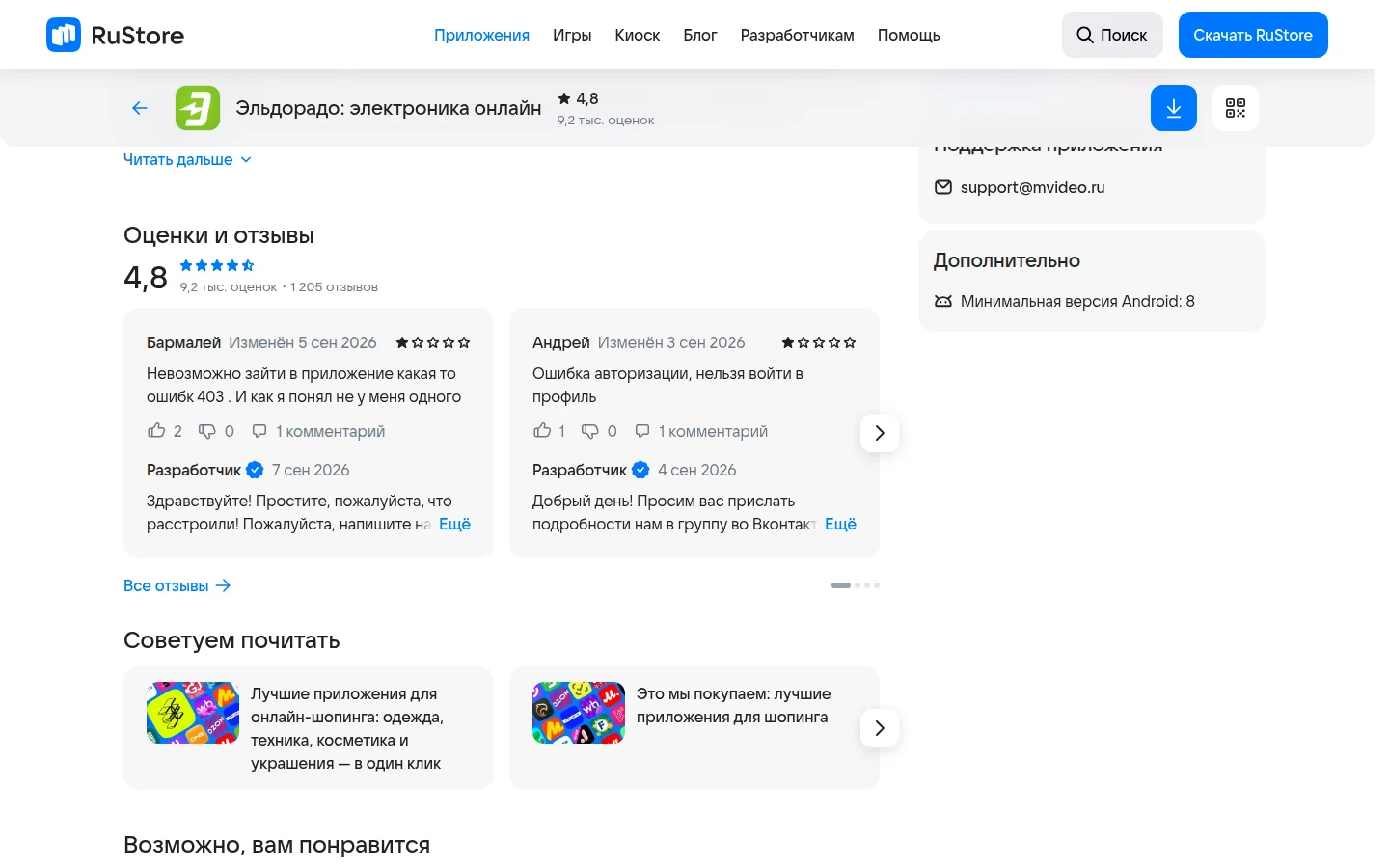Click the reviewer name Андрей
Image resolution: width=1389 pixels, height=868 pixels.
pyautogui.click(x=560, y=342)
